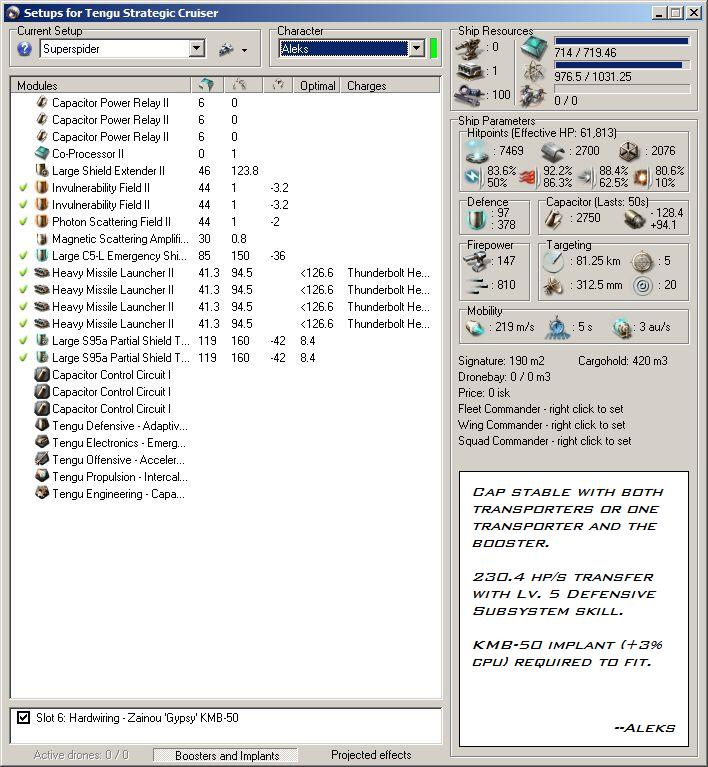Click Fleet Commander right click to set
Viewport: 708px width, 767px height.
coord(540,409)
